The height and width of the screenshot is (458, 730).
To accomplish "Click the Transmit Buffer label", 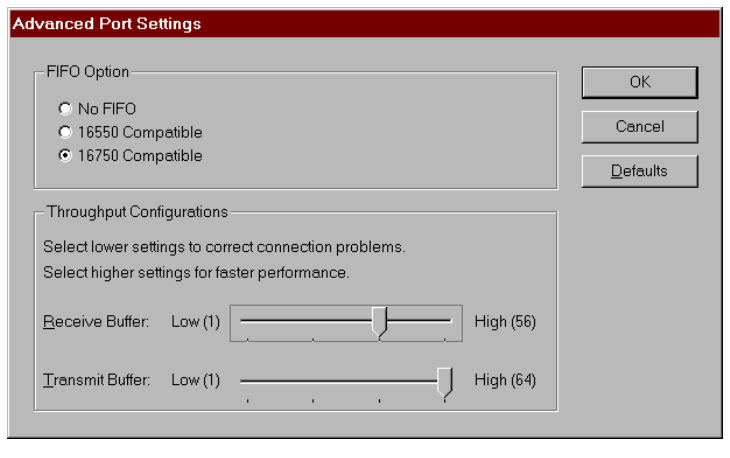I will click(96, 380).
